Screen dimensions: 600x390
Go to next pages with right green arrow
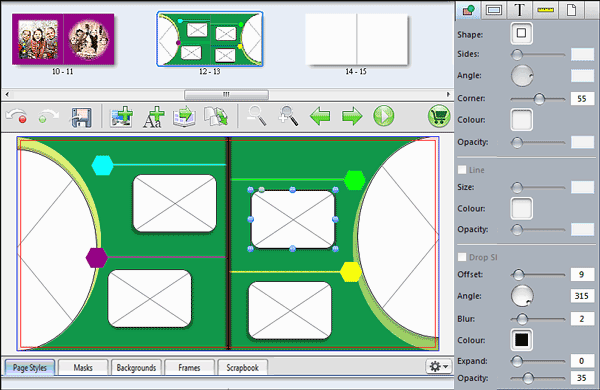pos(352,116)
